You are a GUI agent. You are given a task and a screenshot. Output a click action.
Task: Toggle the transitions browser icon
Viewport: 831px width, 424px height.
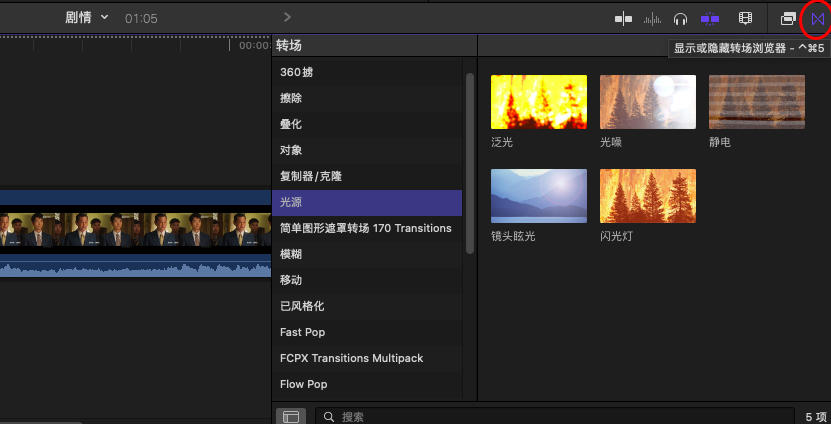coord(818,19)
